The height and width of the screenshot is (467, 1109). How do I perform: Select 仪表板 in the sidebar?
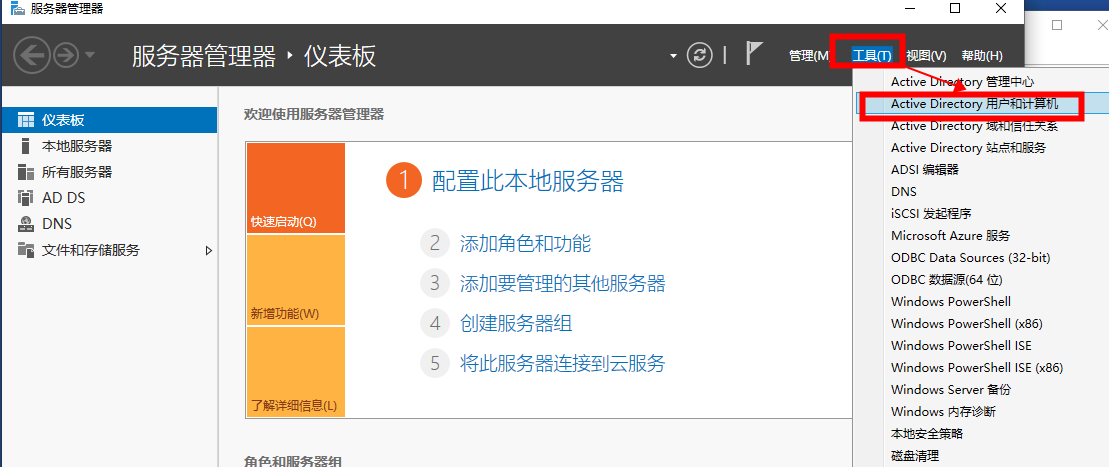[x=109, y=120]
